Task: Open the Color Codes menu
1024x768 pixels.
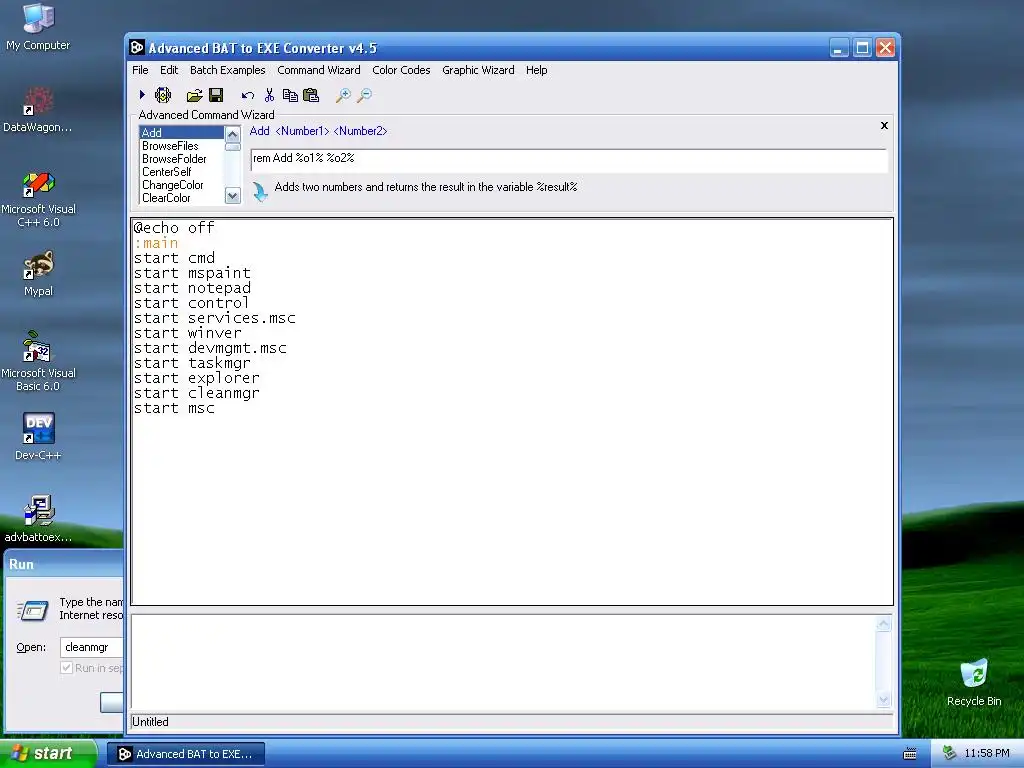Action: coord(401,70)
